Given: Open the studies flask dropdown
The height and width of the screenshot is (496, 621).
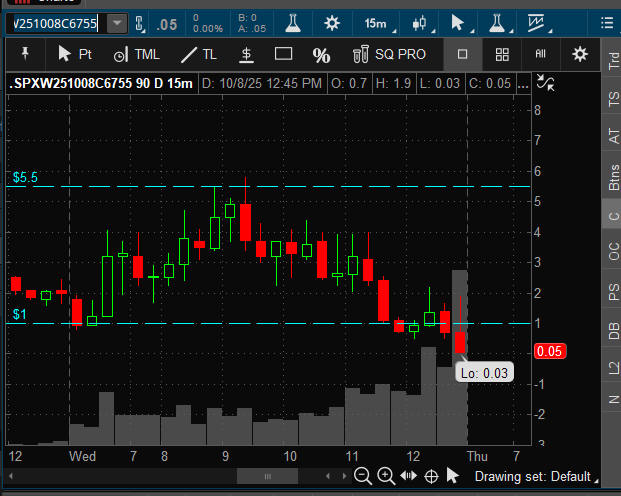Looking at the screenshot, I should (x=499, y=23).
